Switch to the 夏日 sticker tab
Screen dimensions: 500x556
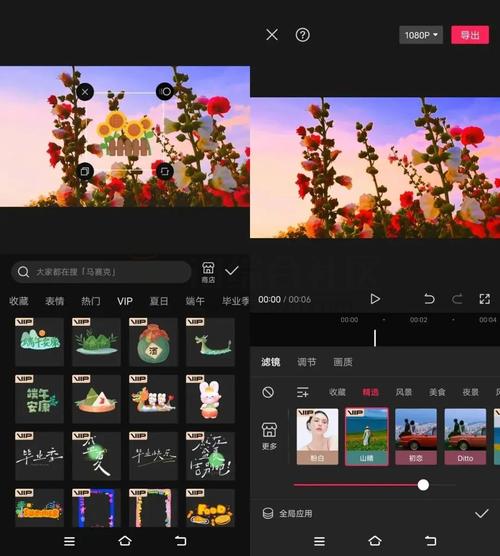(159, 301)
